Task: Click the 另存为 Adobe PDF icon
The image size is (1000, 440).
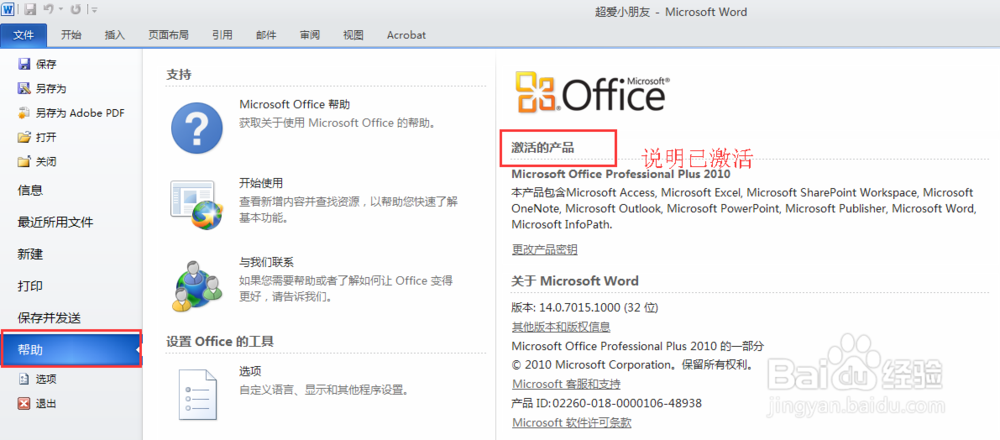Action: pyautogui.click(x=24, y=113)
